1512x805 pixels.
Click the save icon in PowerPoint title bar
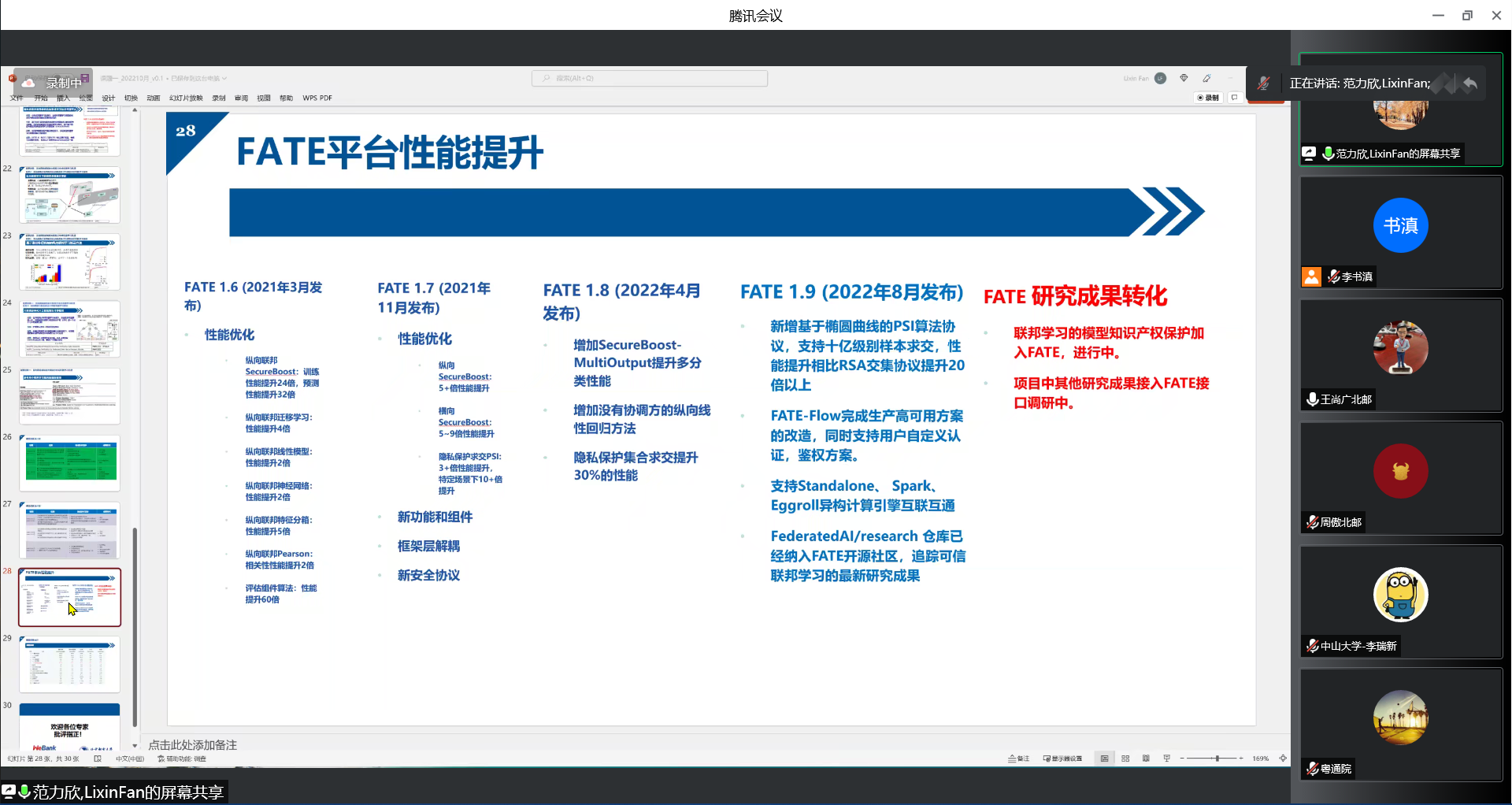[x=84, y=78]
